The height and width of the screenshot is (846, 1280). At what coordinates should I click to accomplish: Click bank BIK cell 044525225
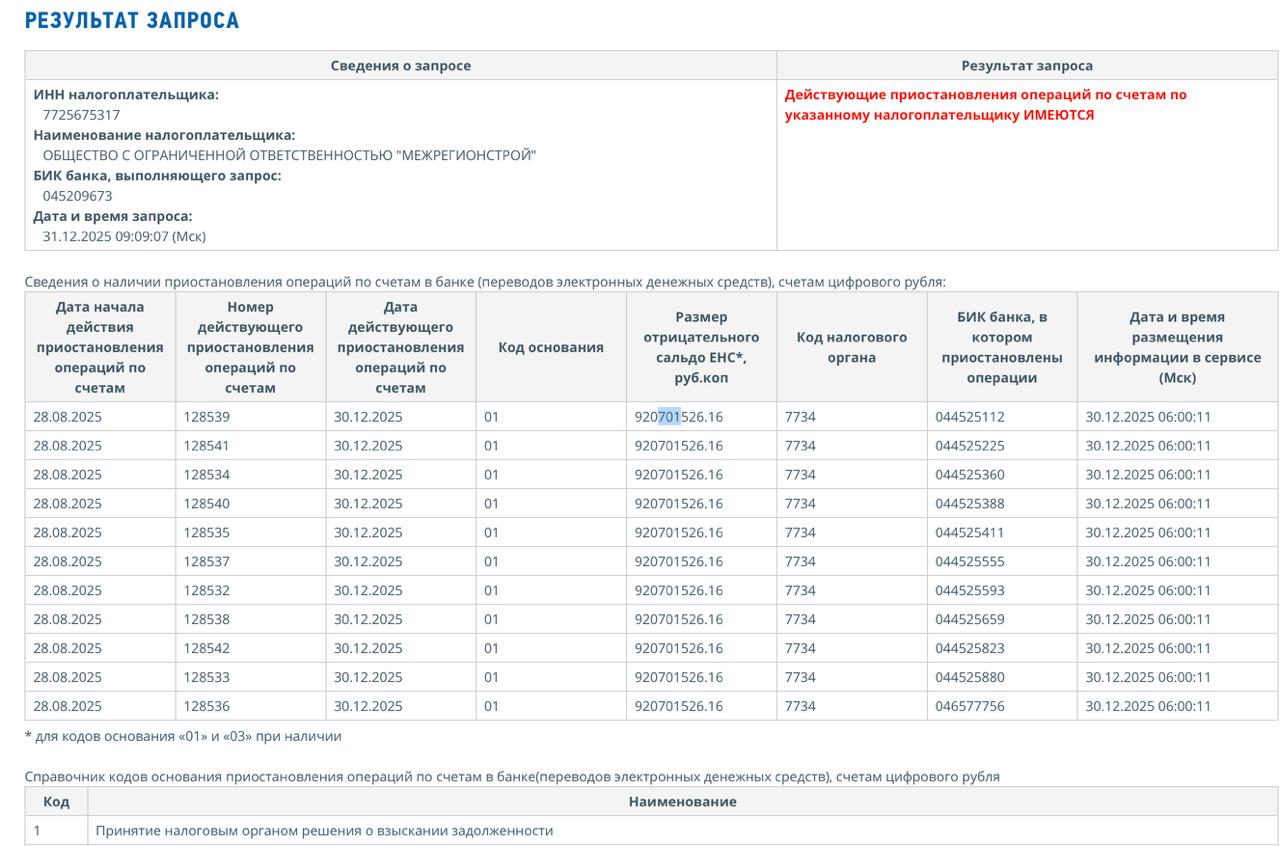[969, 446]
